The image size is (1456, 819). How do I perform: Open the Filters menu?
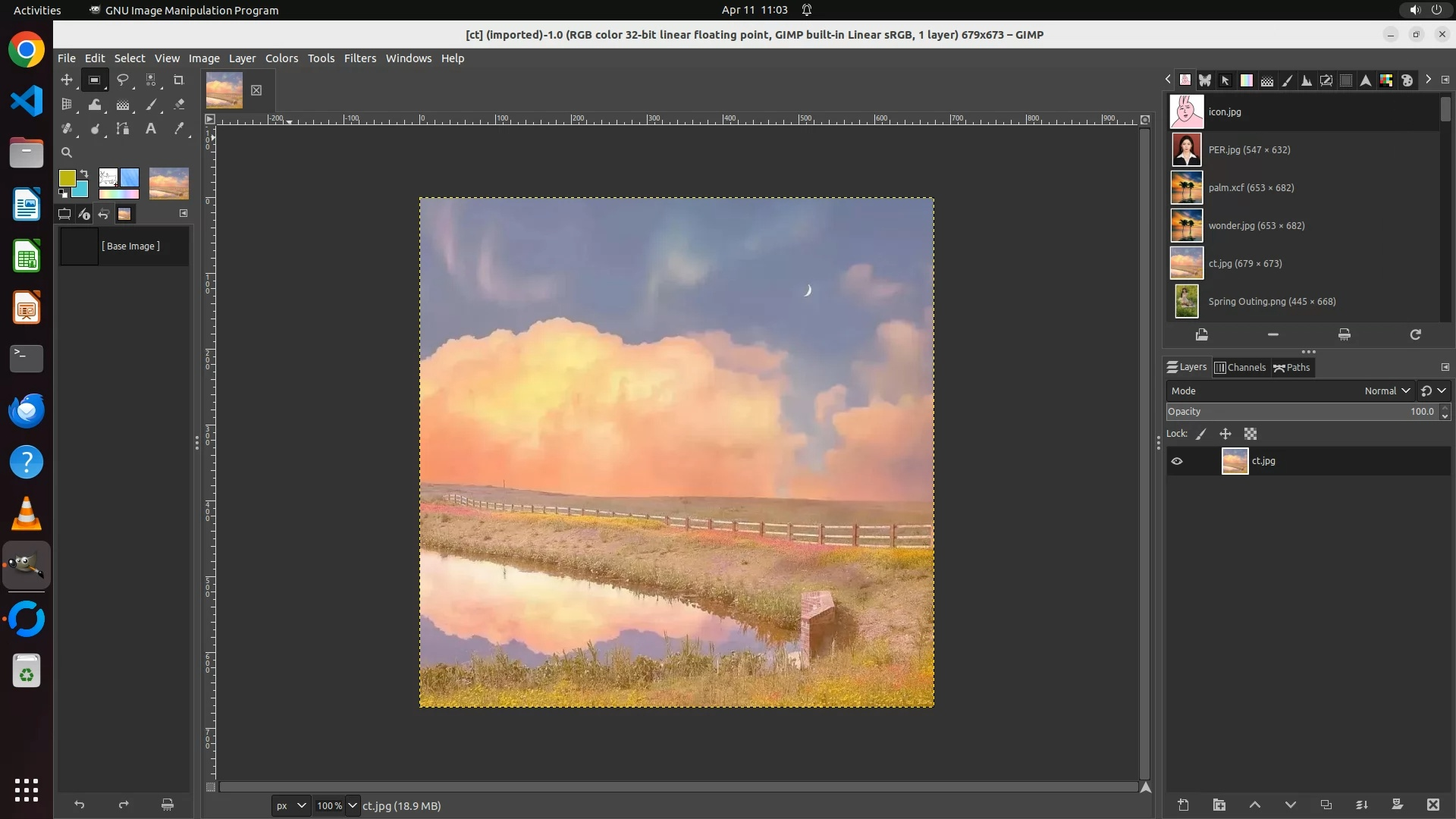[x=359, y=58]
